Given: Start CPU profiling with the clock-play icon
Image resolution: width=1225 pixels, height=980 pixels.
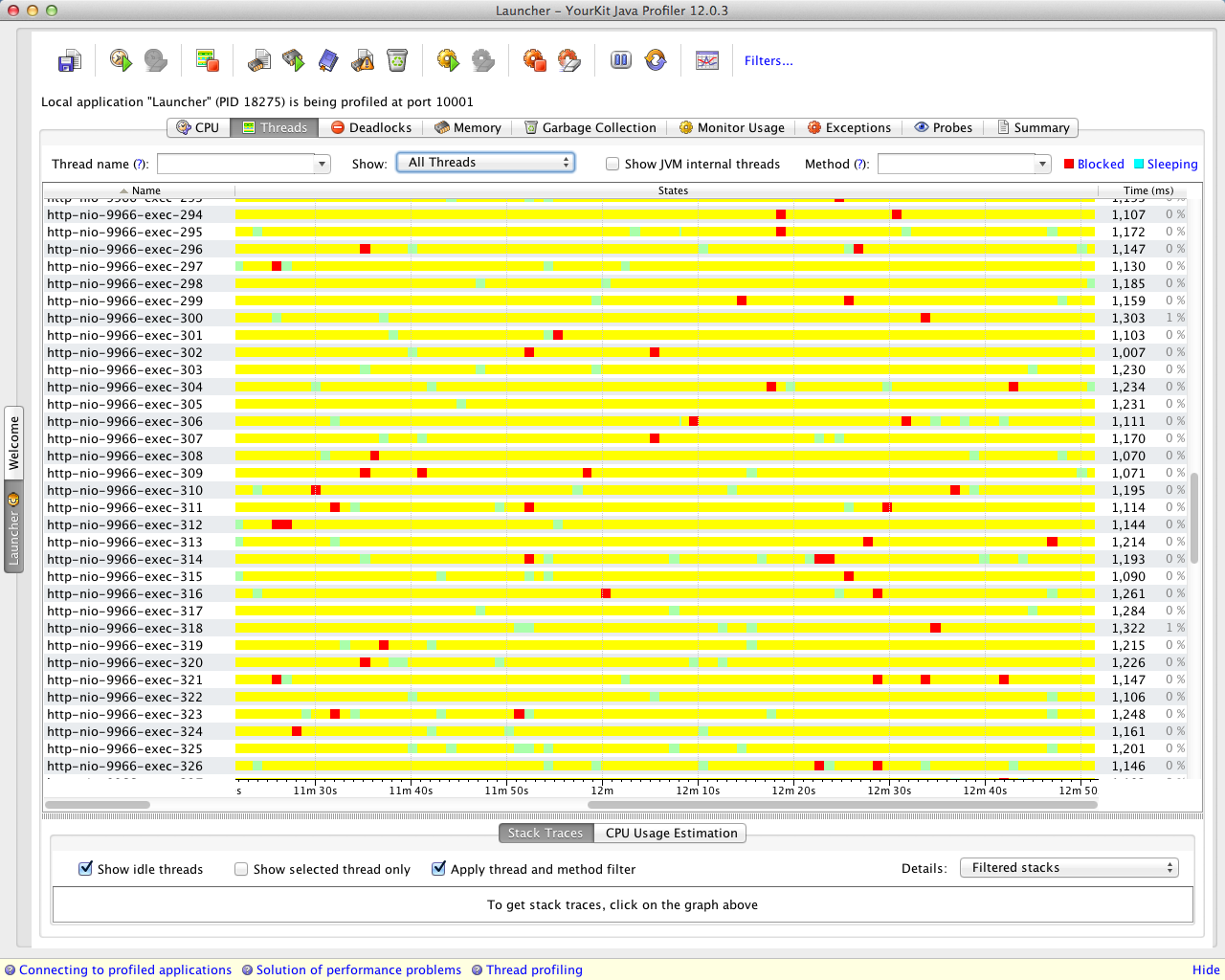Looking at the screenshot, I should click(x=121, y=60).
